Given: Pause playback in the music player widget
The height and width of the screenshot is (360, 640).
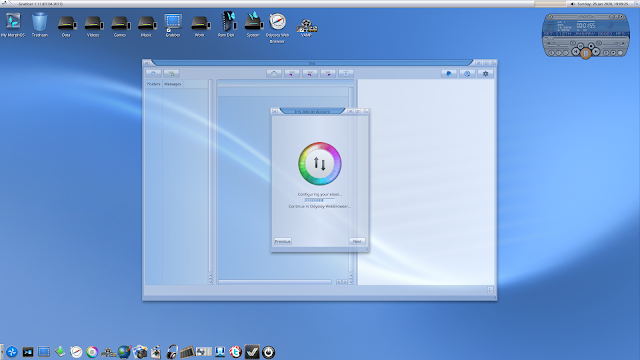Looking at the screenshot, I should pos(586,53).
